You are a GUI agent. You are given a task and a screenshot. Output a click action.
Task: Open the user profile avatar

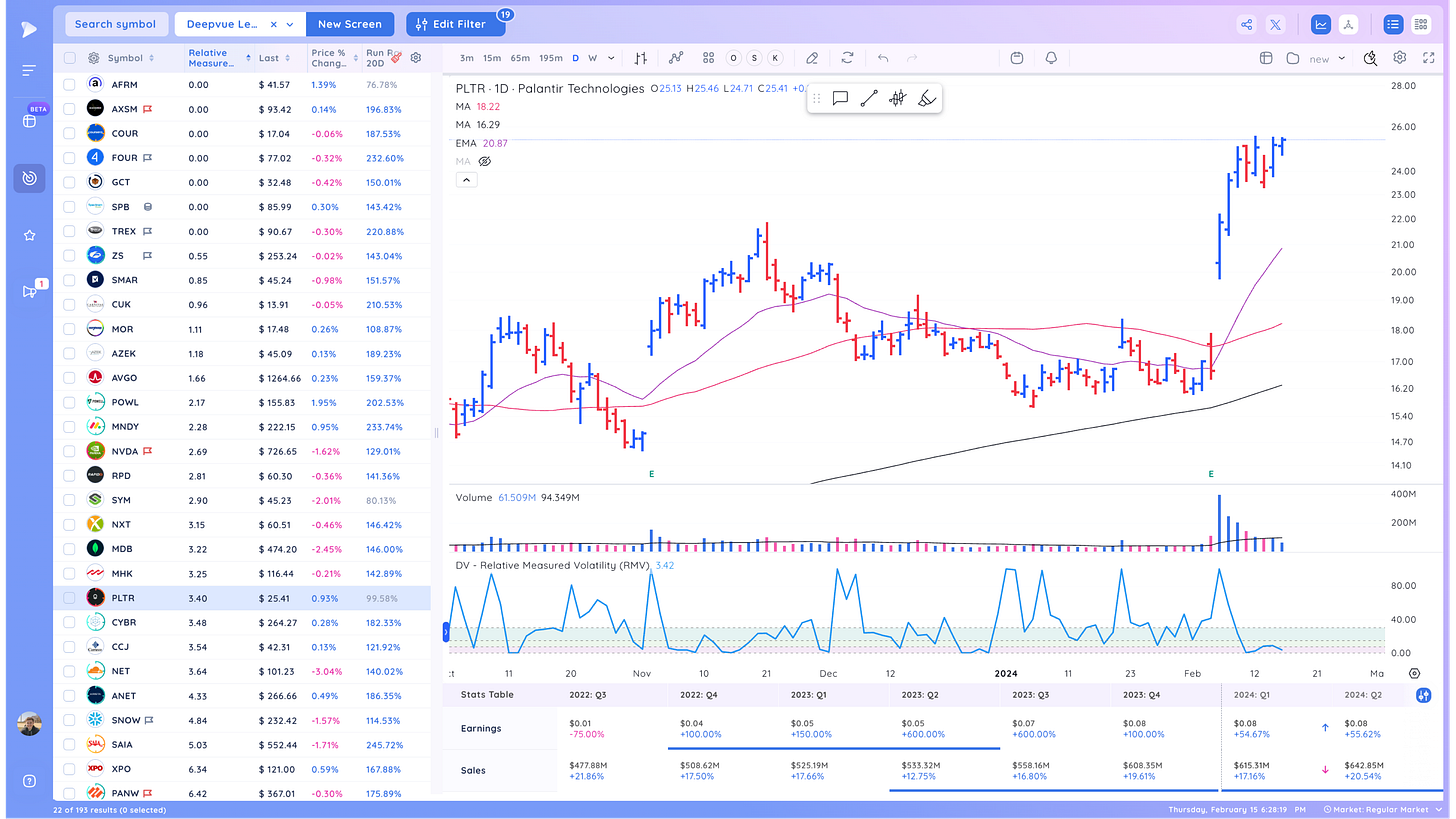pyautogui.click(x=29, y=724)
